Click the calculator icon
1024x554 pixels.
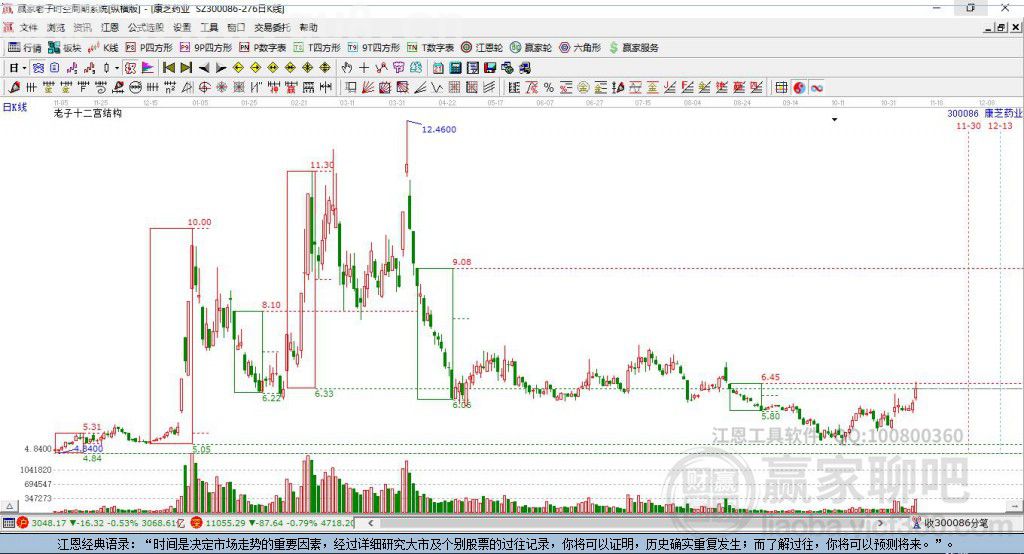coord(455,68)
